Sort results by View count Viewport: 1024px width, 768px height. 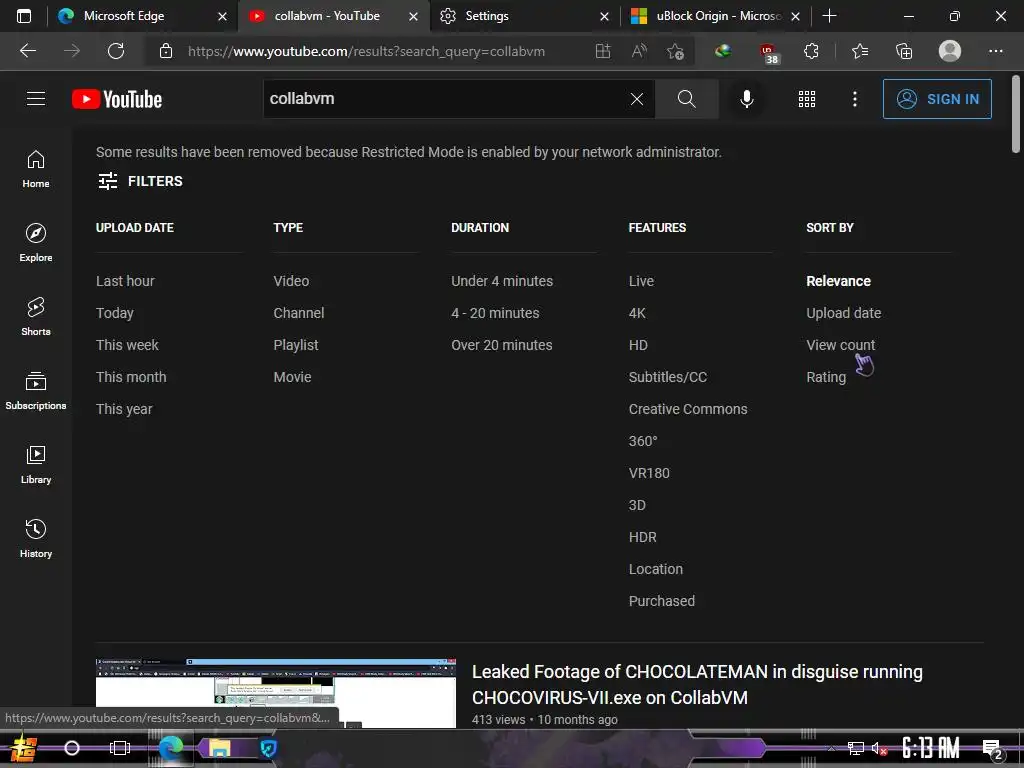pyautogui.click(x=840, y=345)
